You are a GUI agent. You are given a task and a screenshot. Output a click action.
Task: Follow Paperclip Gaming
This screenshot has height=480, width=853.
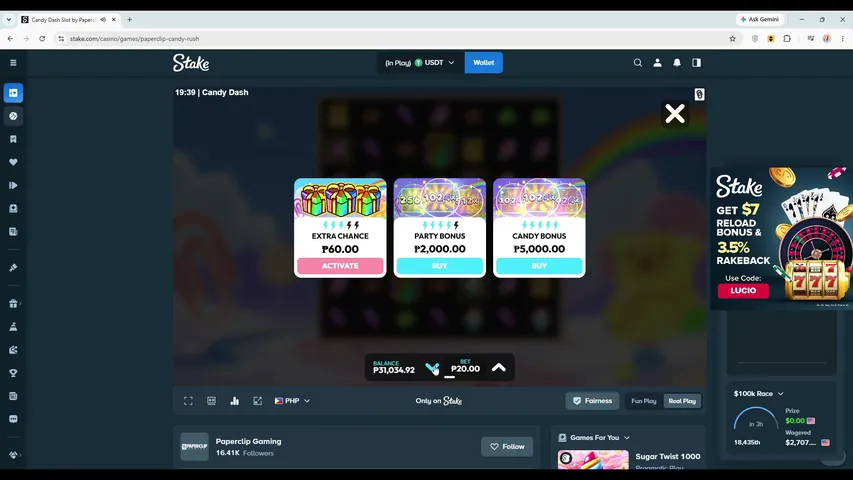(x=507, y=447)
